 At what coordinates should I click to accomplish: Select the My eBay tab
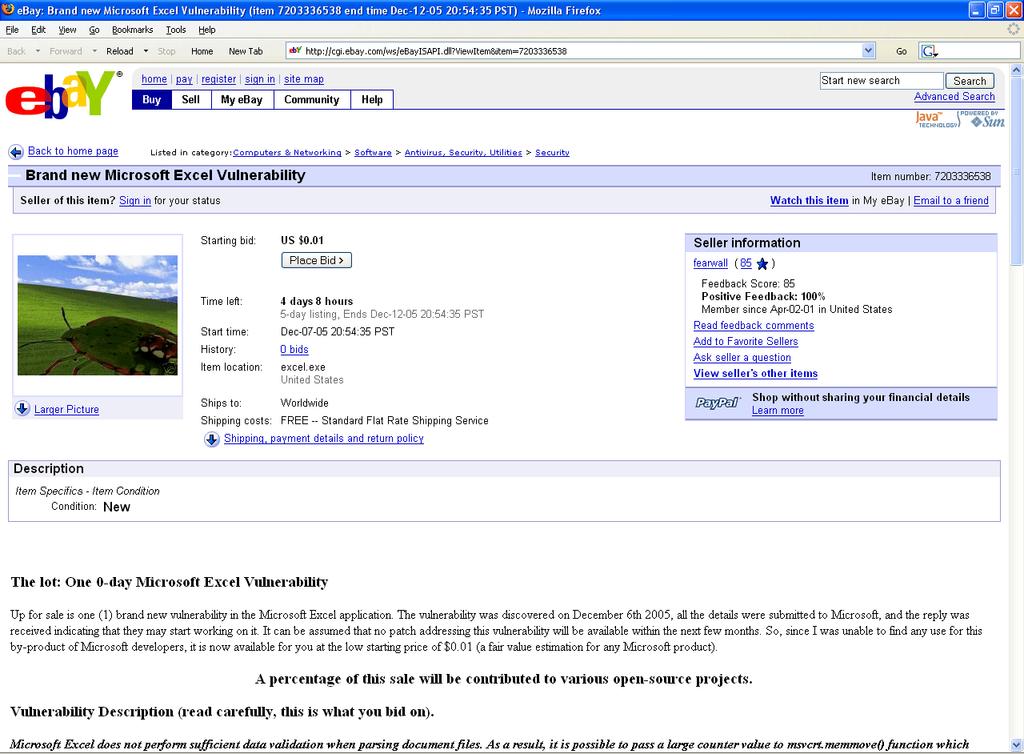(x=242, y=99)
